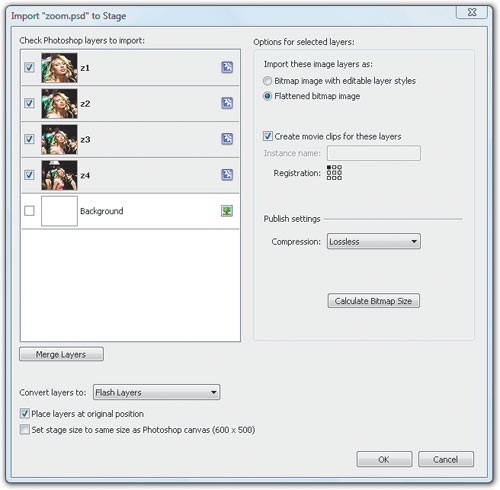Screen dimensions: 500x490
Task: Click Calculate Bitmap Size button
Action: click(x=373, y=301)
